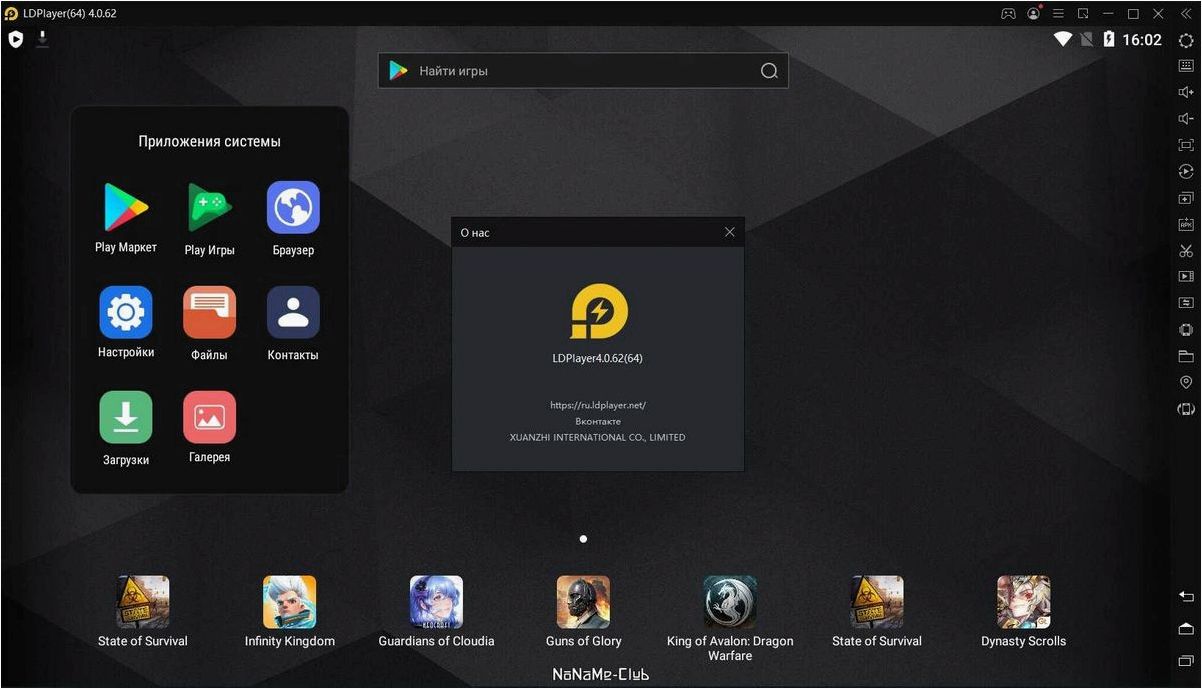Click the Вконтакте link
1202x689 pixels.
point(598,421)
